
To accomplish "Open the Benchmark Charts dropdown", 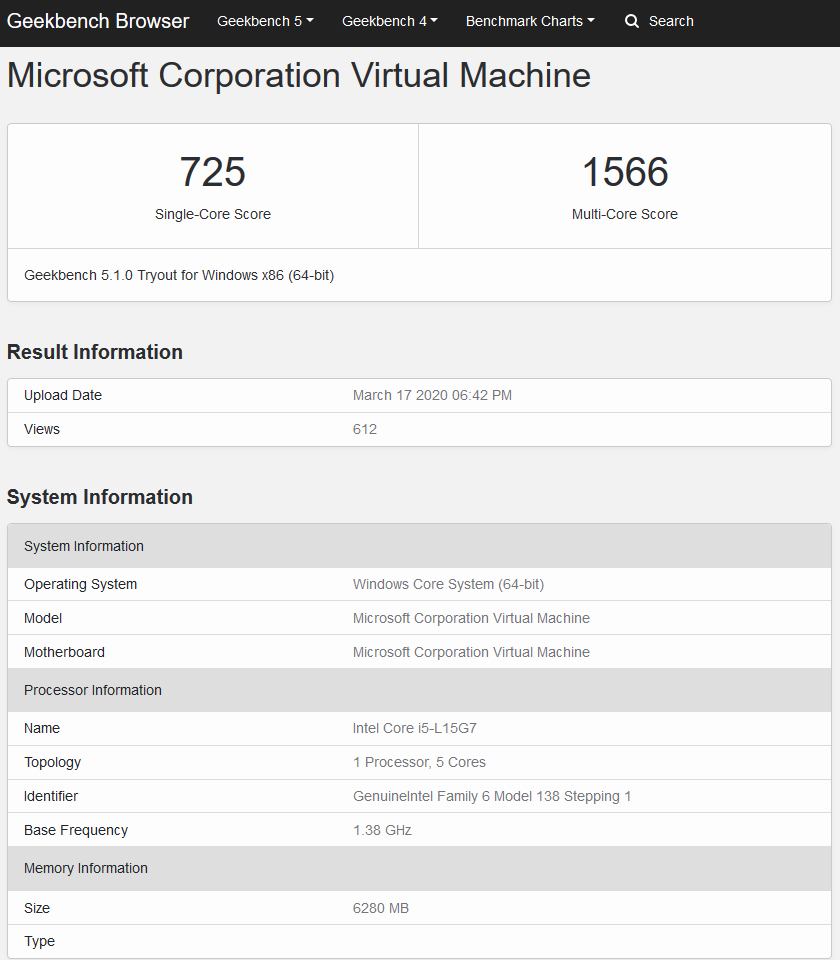I will (530, 21).
